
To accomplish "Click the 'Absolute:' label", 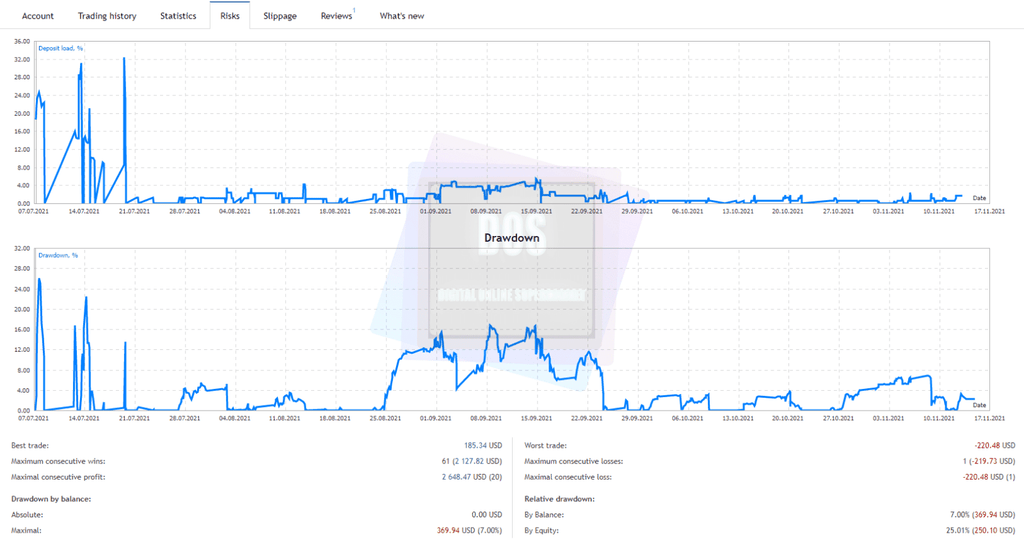I will click(x=27, y=515).
